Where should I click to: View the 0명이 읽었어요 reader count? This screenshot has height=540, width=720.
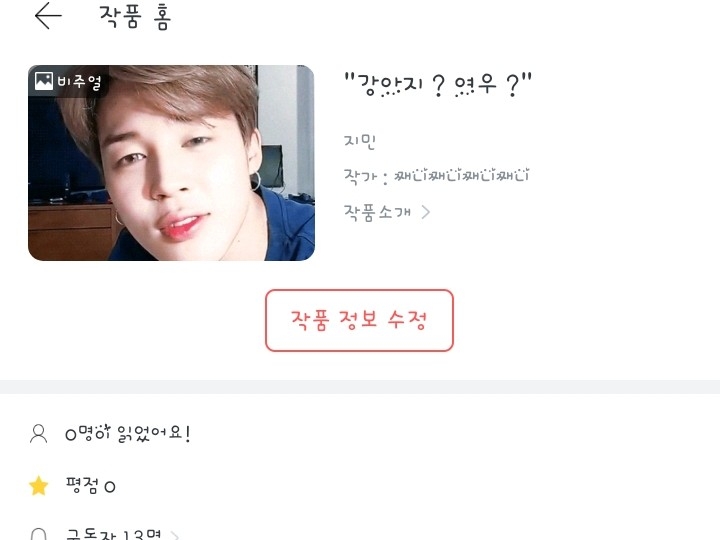128,434
